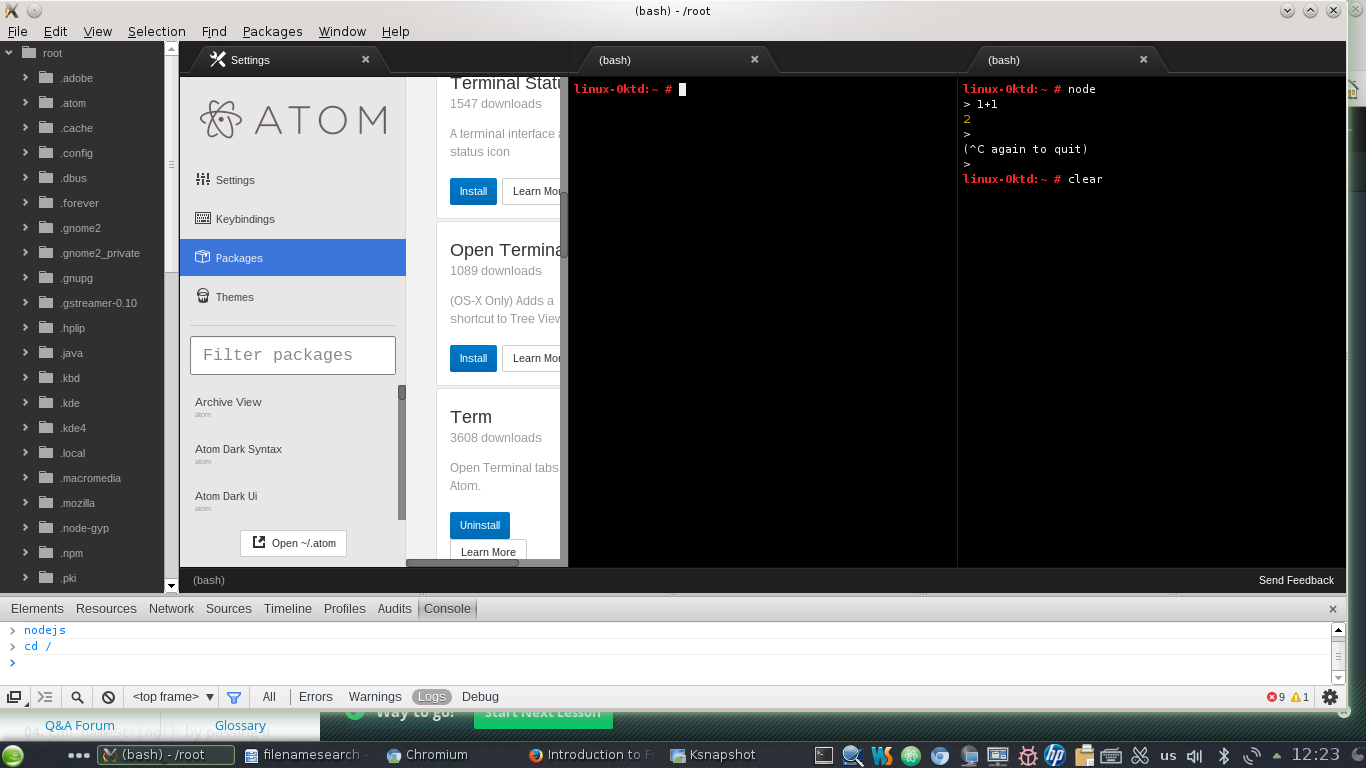
Task: Switch to the rightmost (bash) tab
Action: click(x=1065, y=60)
